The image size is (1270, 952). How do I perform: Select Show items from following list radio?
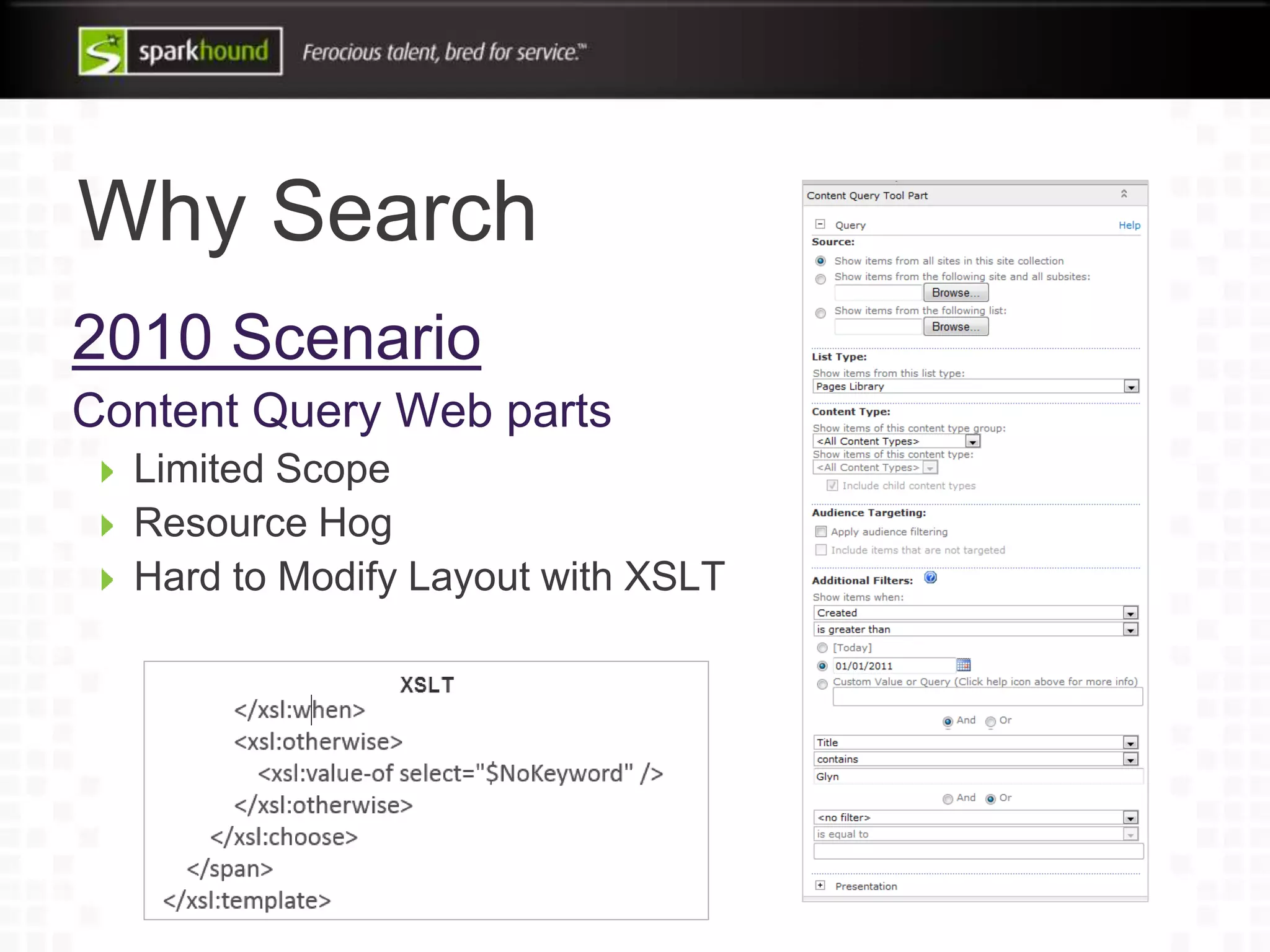click(x=820, y=313)
